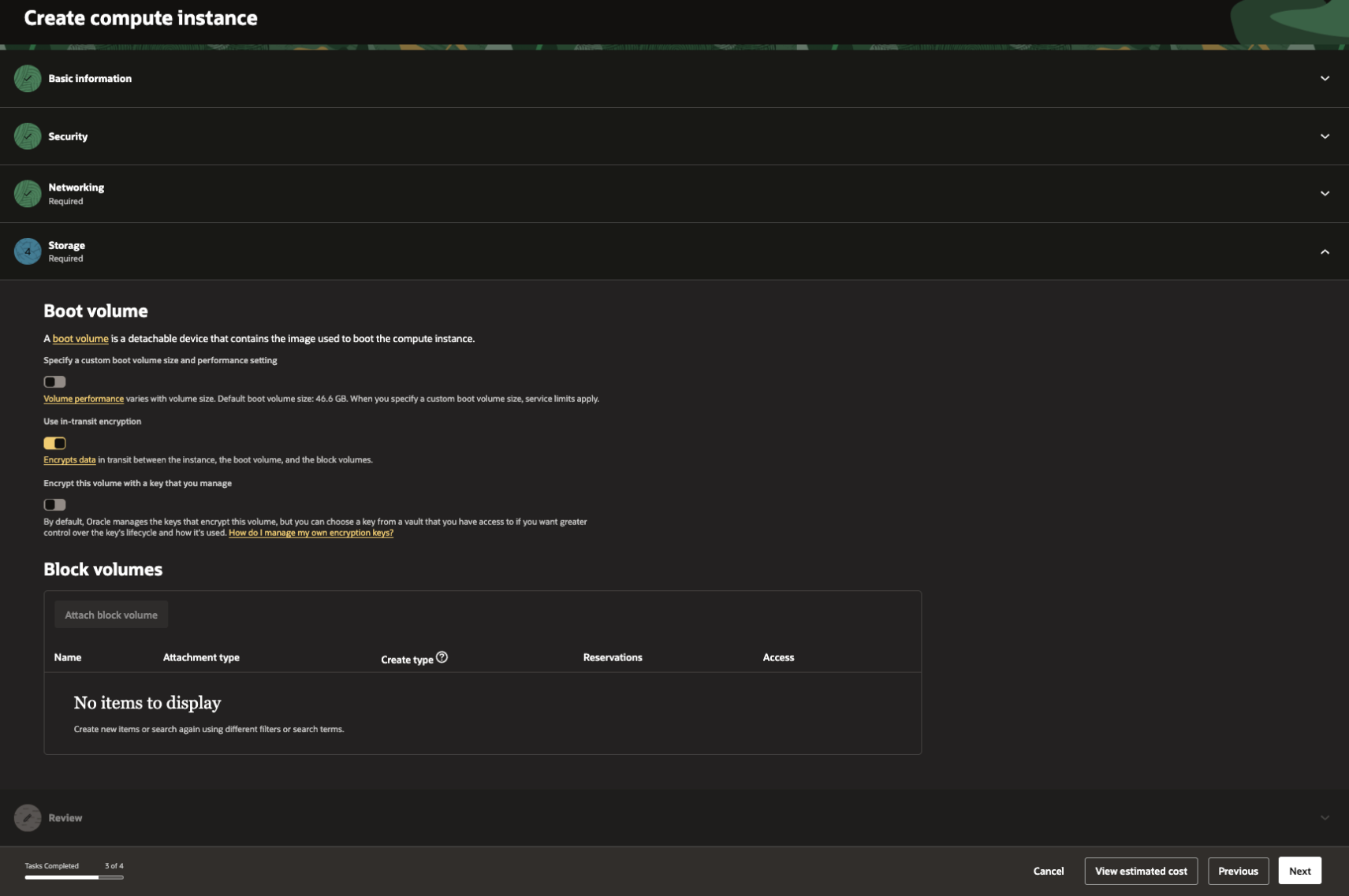Open How do I manage my own encryption keys link
Viewport: 1349px width, 896px height.
click(311, 533)
